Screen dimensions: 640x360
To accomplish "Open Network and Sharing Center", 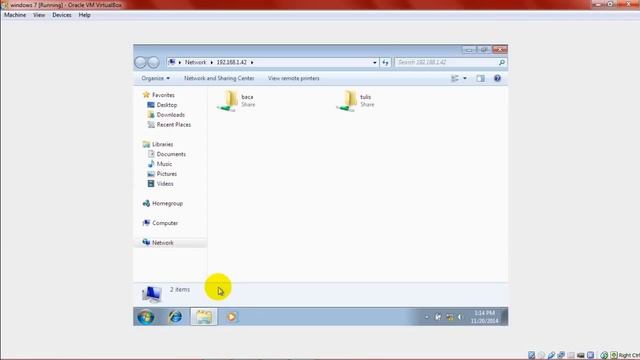I will coord(219,78).
